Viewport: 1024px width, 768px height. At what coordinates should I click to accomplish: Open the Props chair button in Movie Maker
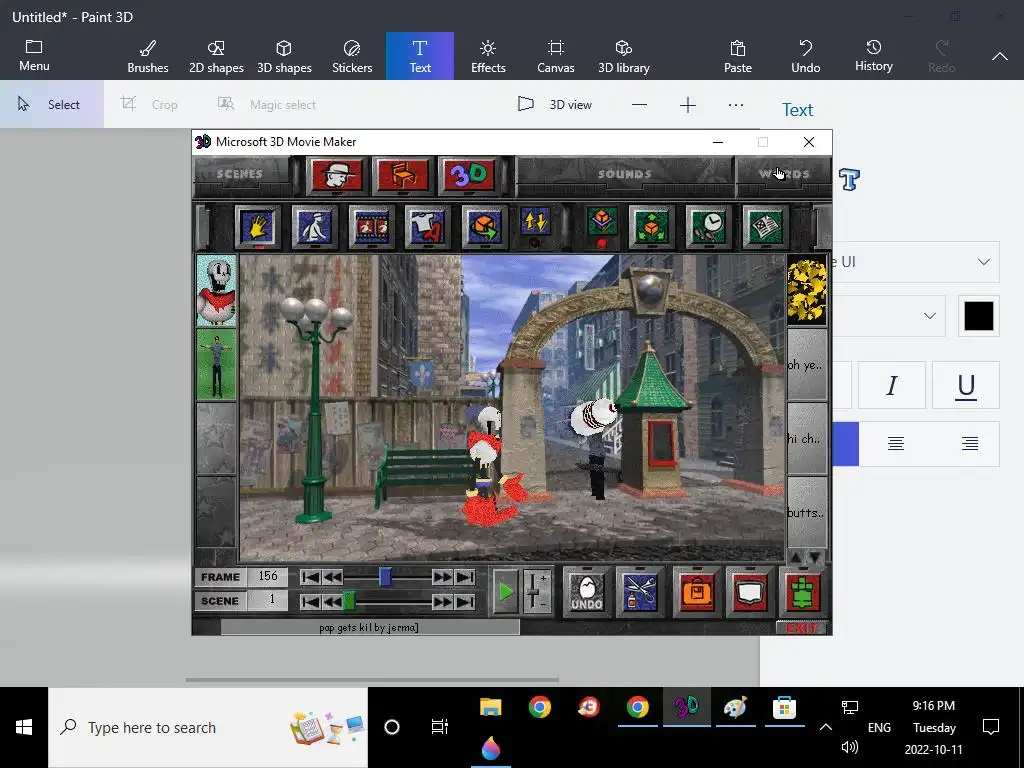tap(403, 175)
